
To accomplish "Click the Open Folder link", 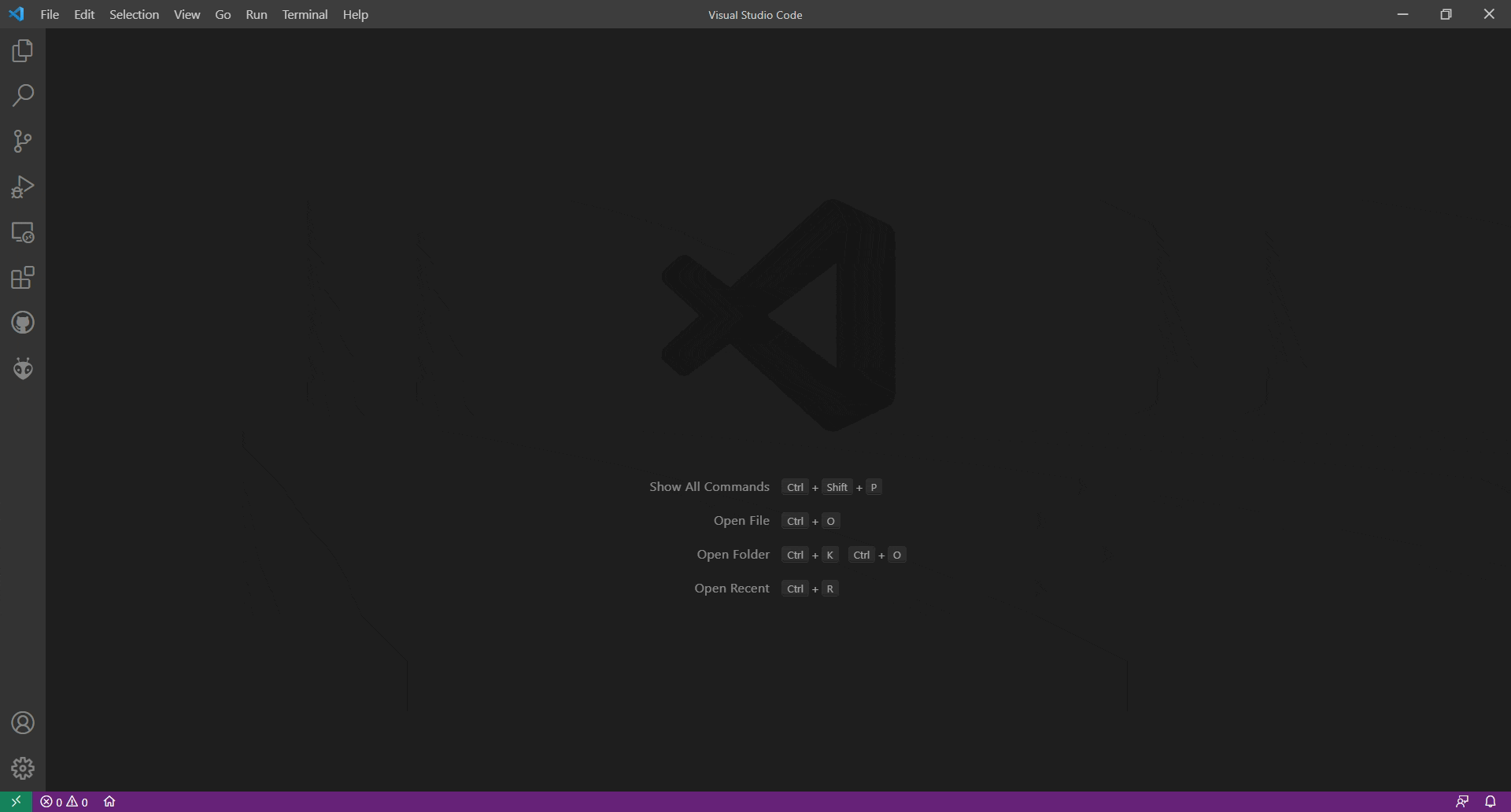I will pyautogui.click(x=733, y=554).
